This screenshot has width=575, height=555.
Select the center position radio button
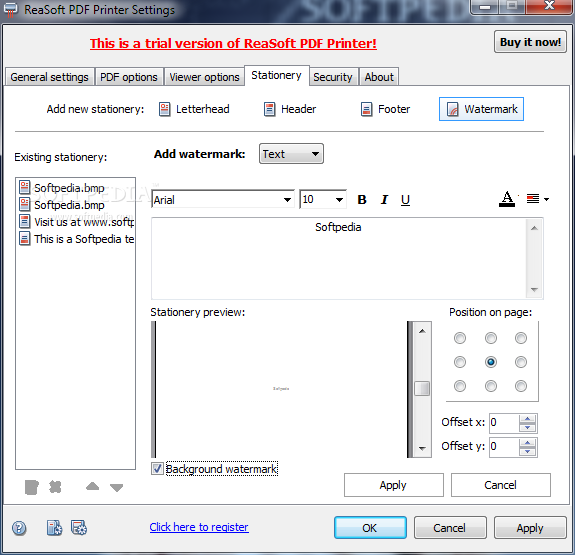coord(491,362)
